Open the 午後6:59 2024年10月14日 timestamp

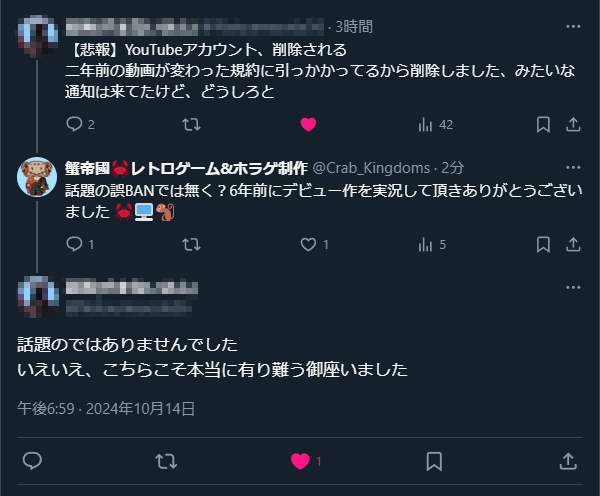click(x=106, y=408)
